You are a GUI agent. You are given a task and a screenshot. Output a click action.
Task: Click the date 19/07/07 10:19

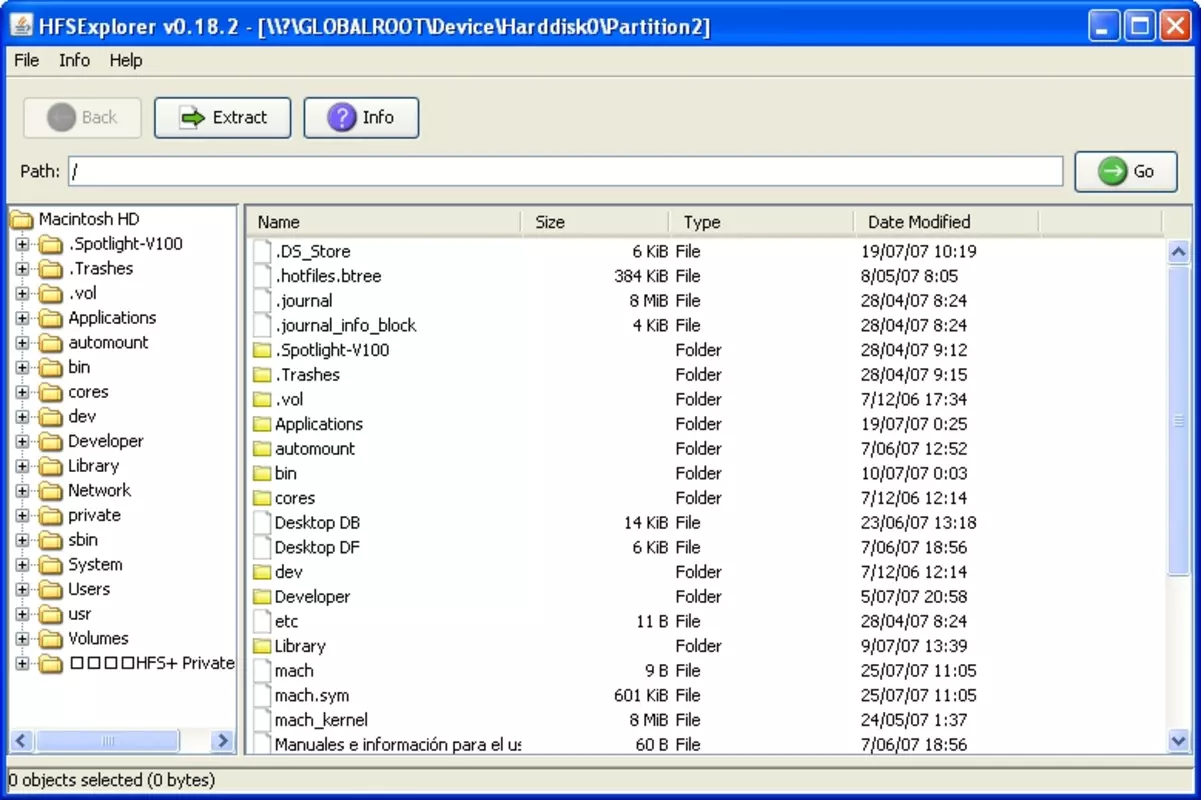click(918, 252)
